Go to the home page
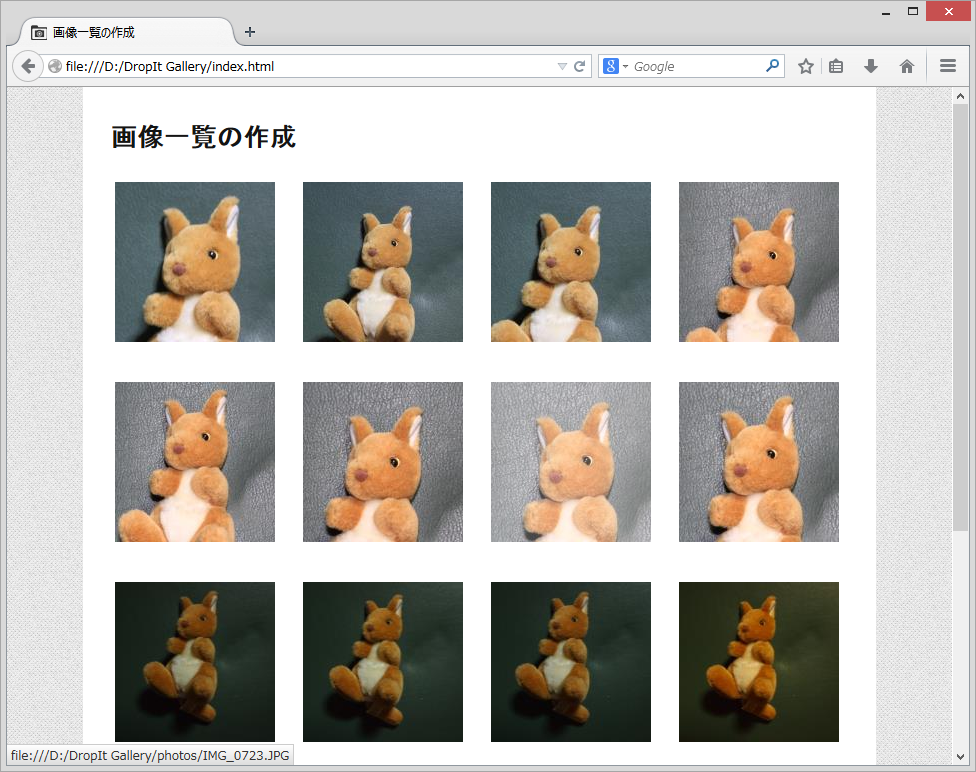976x772 pixels. click(x=905, y=65)
